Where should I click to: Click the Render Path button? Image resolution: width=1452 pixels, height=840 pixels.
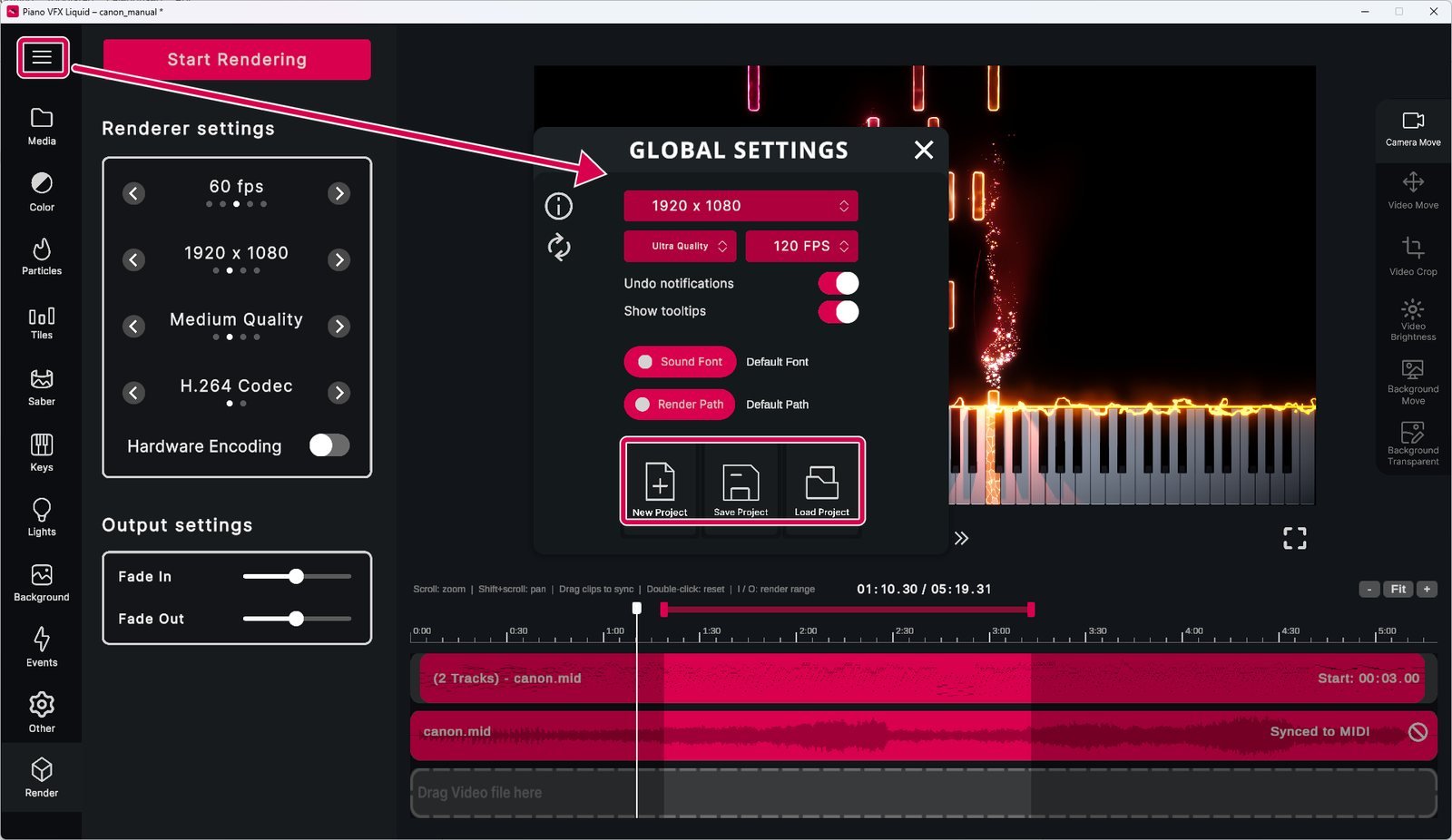(x=680, y=405)
